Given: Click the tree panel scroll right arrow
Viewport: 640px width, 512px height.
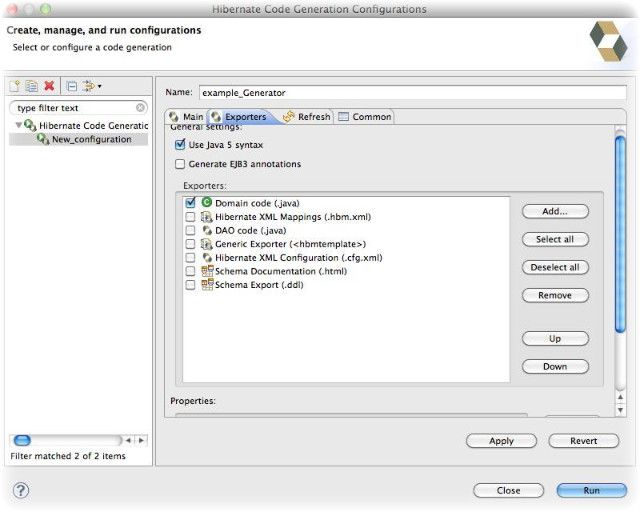Looking at the screenshot, I should (141, 440).
